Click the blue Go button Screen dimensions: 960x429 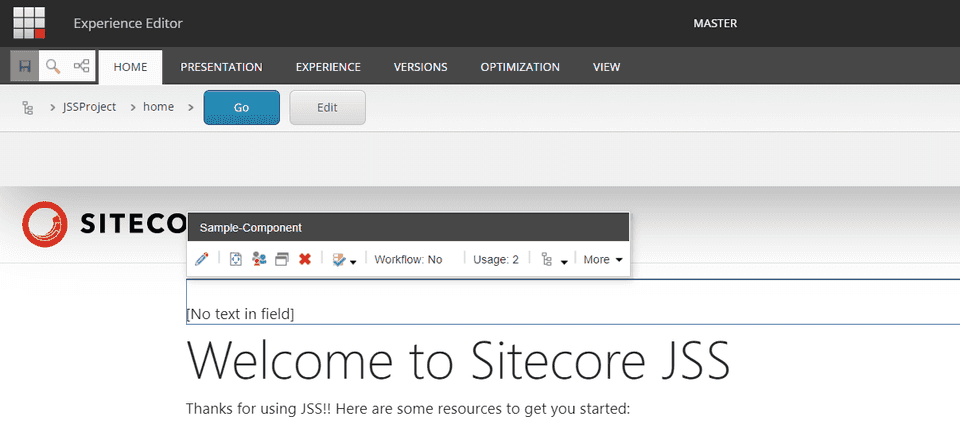pos(241,107)
